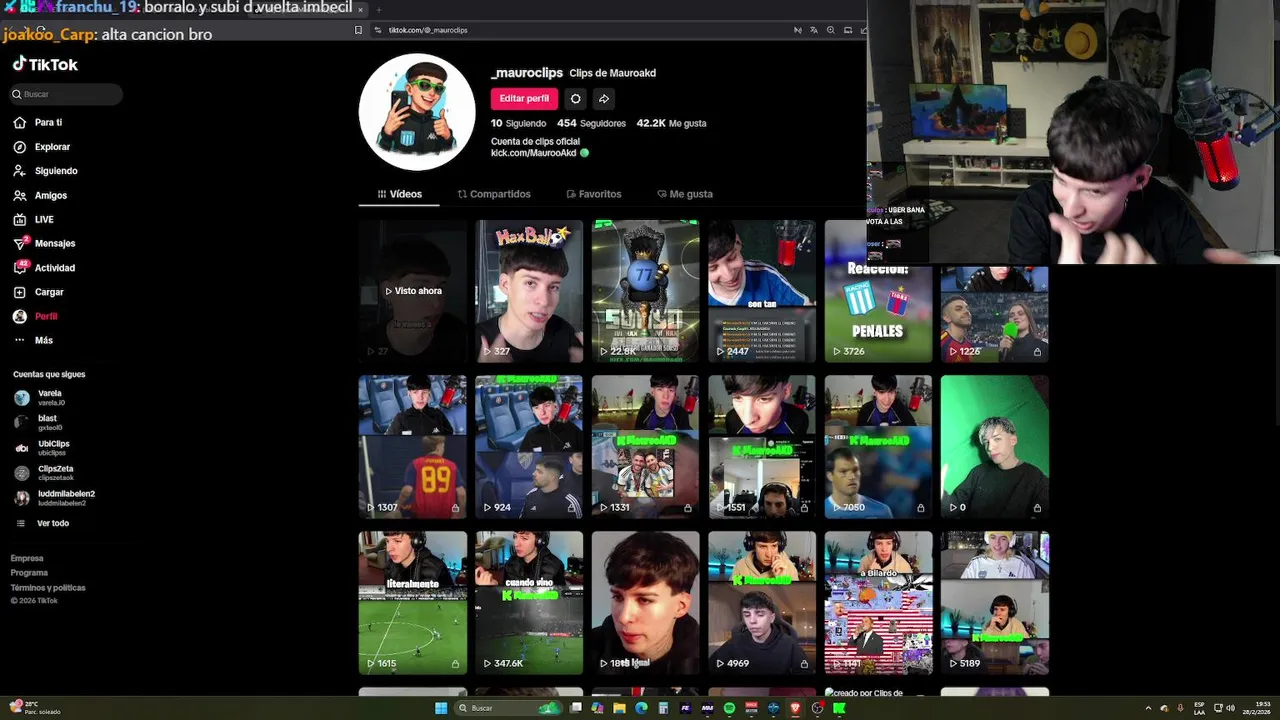This screenshot has height=720, width=1280.
Task: Click the browser address bar URL
Action: tap(428, 30)
